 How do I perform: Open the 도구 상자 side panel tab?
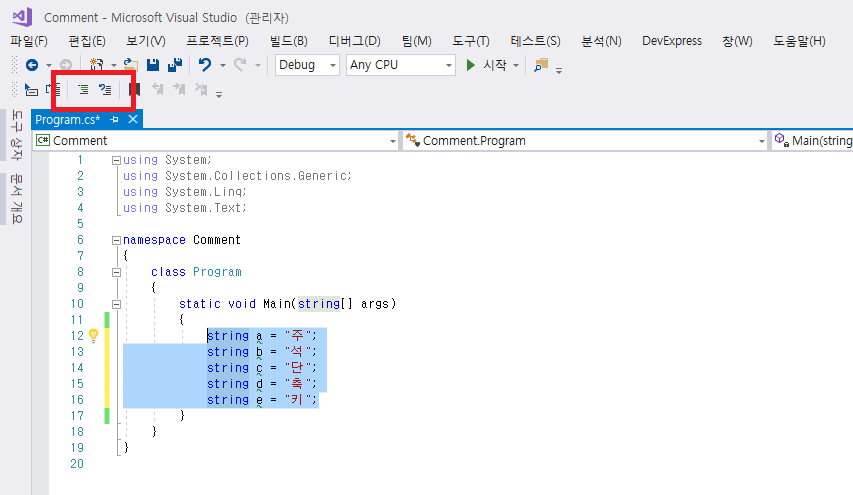click(17, 135)
